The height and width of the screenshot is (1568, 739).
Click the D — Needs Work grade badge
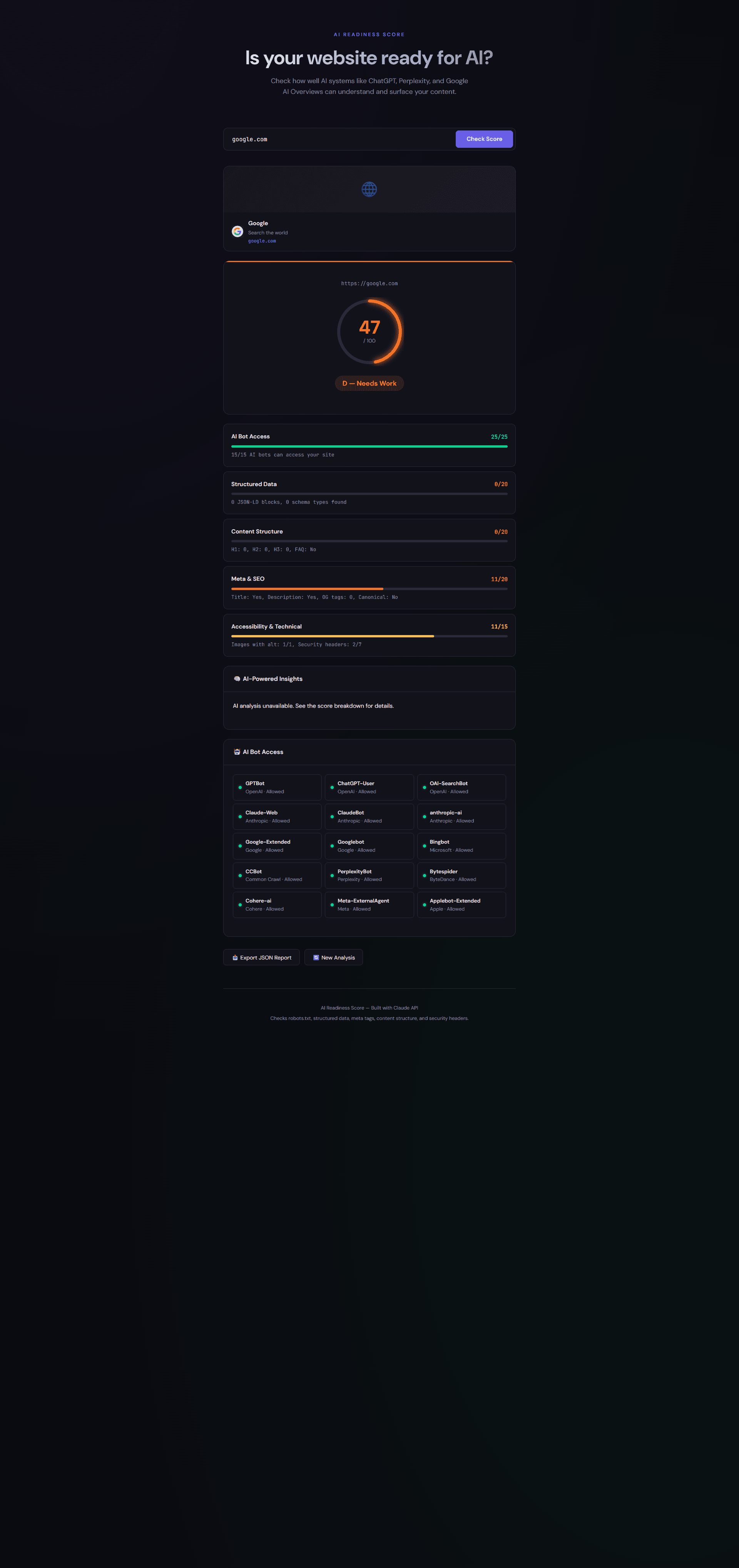(369, 383)
